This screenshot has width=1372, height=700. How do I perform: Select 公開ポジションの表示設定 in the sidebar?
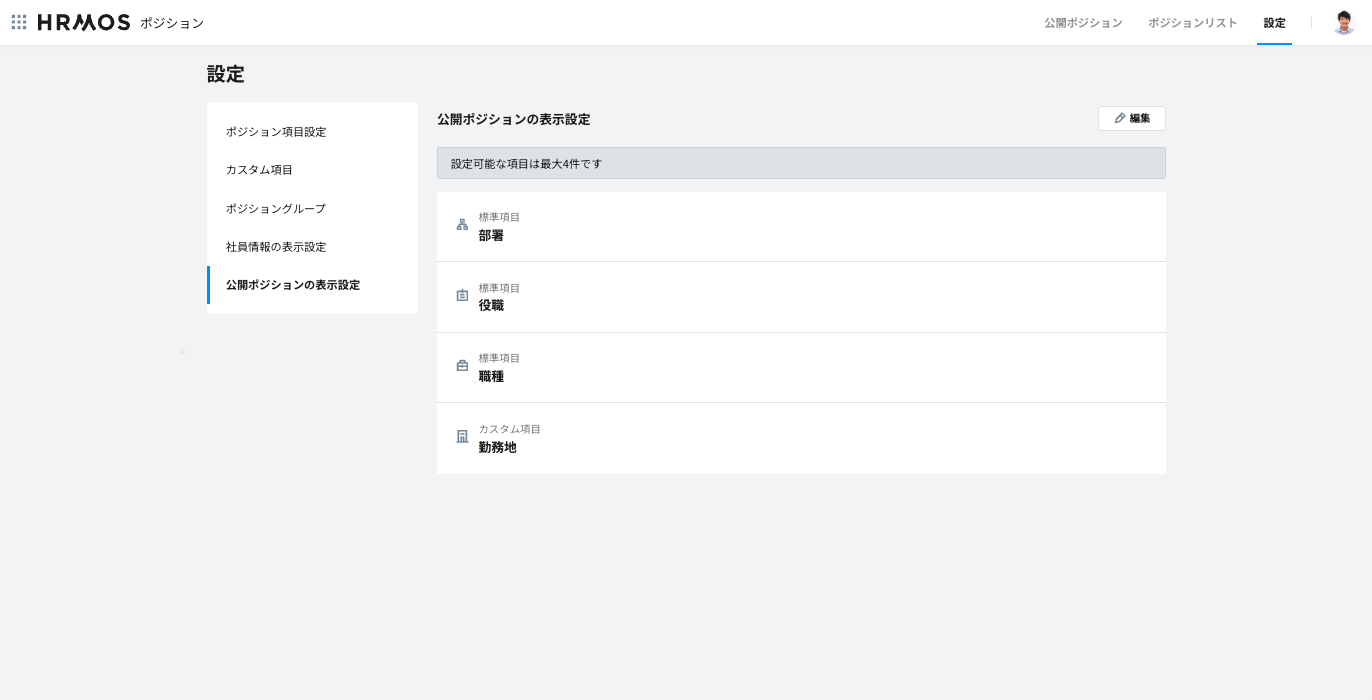[293, 285]
